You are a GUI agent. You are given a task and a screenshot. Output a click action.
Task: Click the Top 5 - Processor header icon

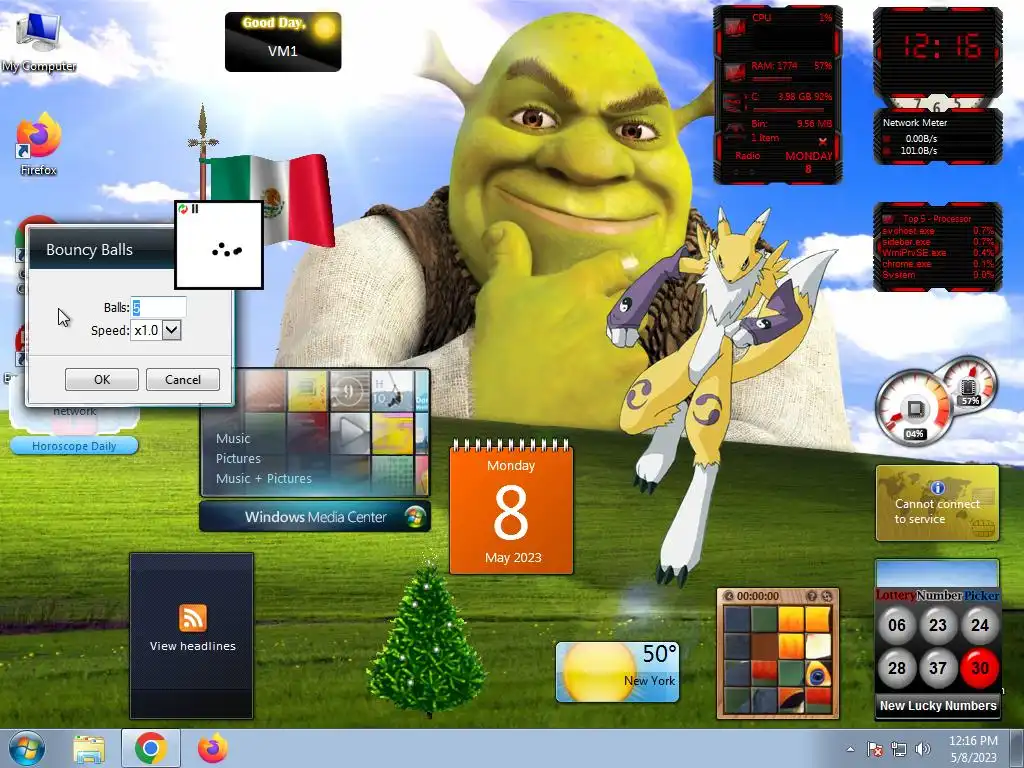888,219
